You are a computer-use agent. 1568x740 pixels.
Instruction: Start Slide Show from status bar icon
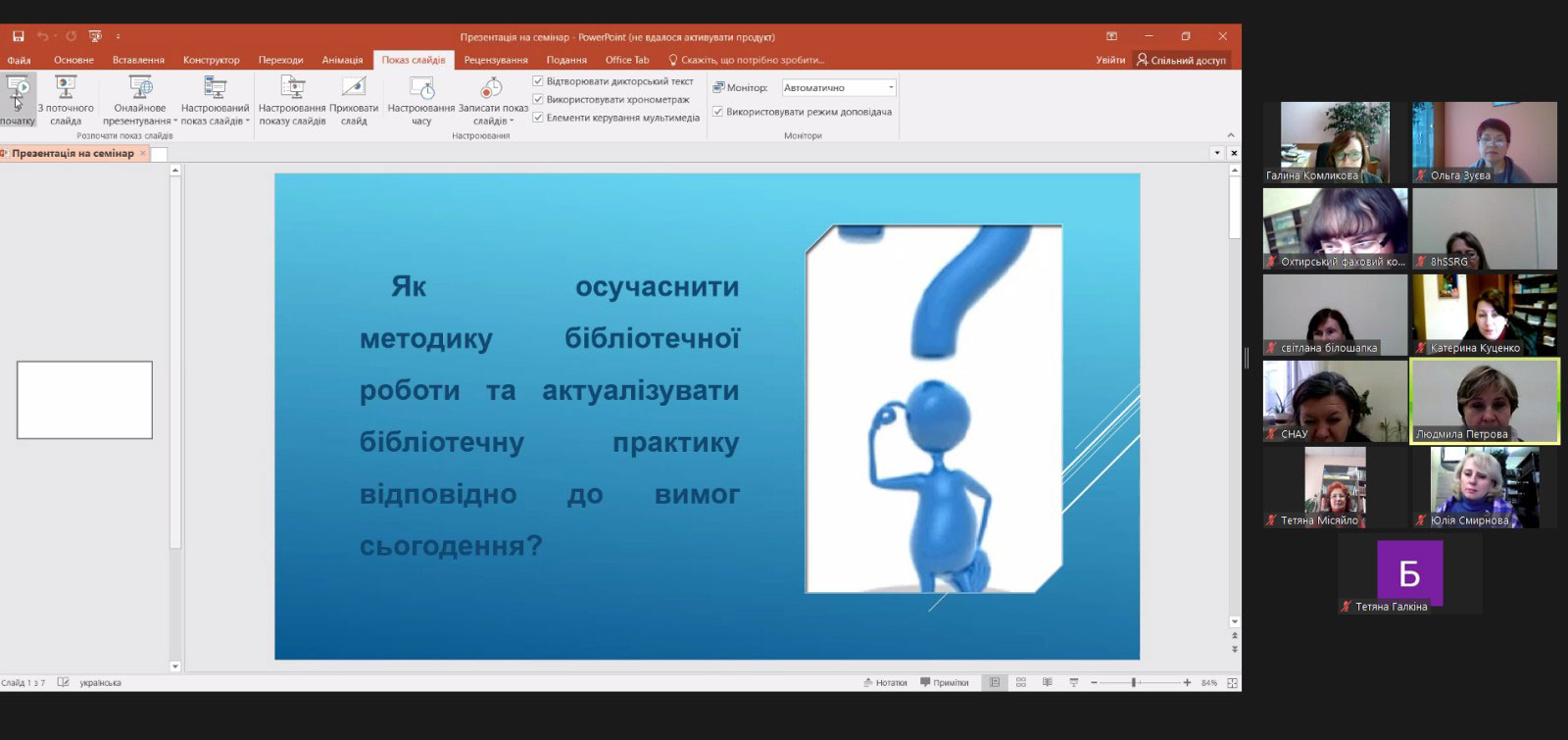pos(1074,682)
